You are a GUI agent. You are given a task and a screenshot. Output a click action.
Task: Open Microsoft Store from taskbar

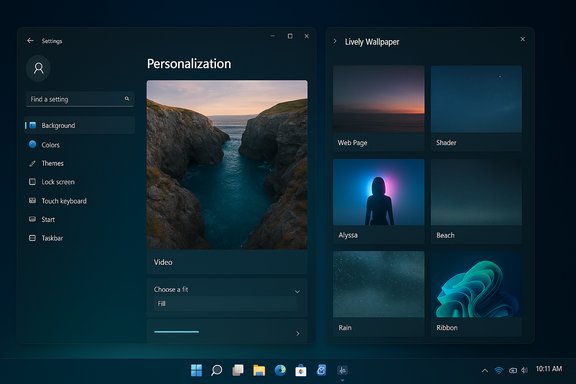click(x=301, y=370)
